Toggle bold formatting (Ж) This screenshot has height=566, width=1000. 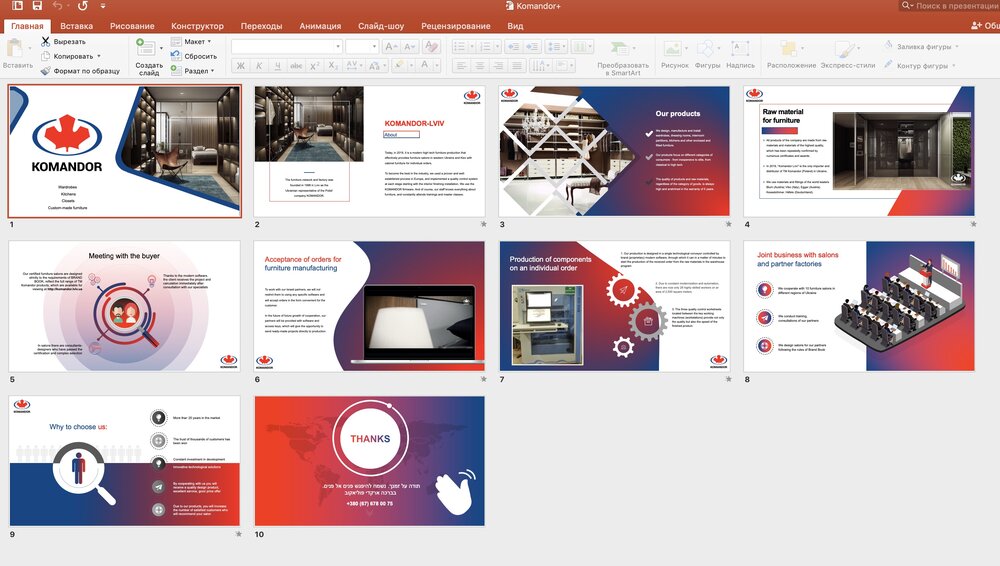click(241, 66)
